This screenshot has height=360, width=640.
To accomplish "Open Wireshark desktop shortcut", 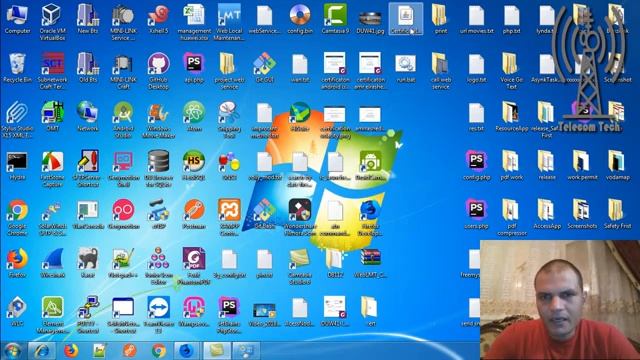I will [x=52, y=263].
